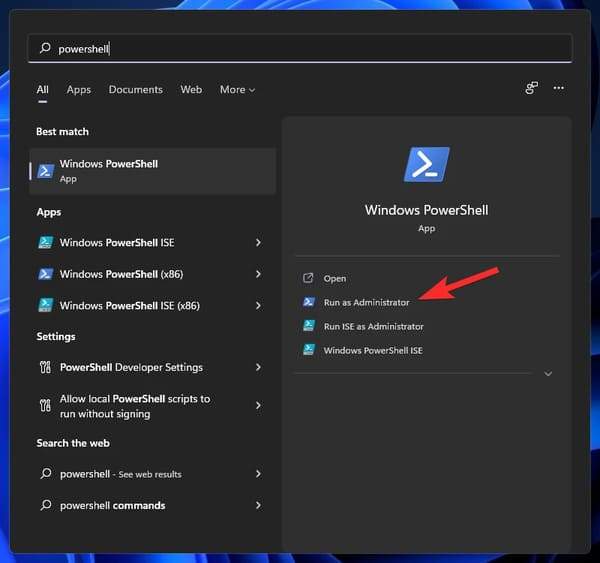
Task: Click Windows PowerShell ISE (x86) icon
Action: tap(46, 305)
